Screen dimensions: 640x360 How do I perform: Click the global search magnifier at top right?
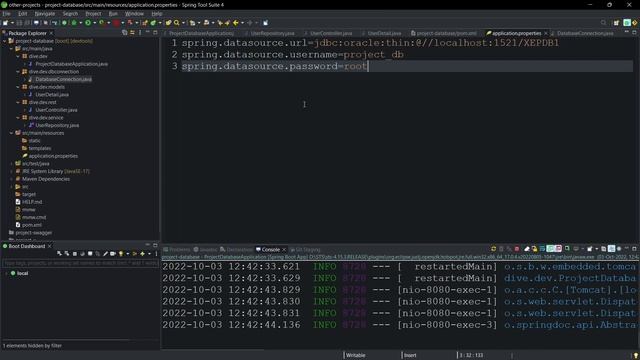pyautogui.click(x=603, y=23)
